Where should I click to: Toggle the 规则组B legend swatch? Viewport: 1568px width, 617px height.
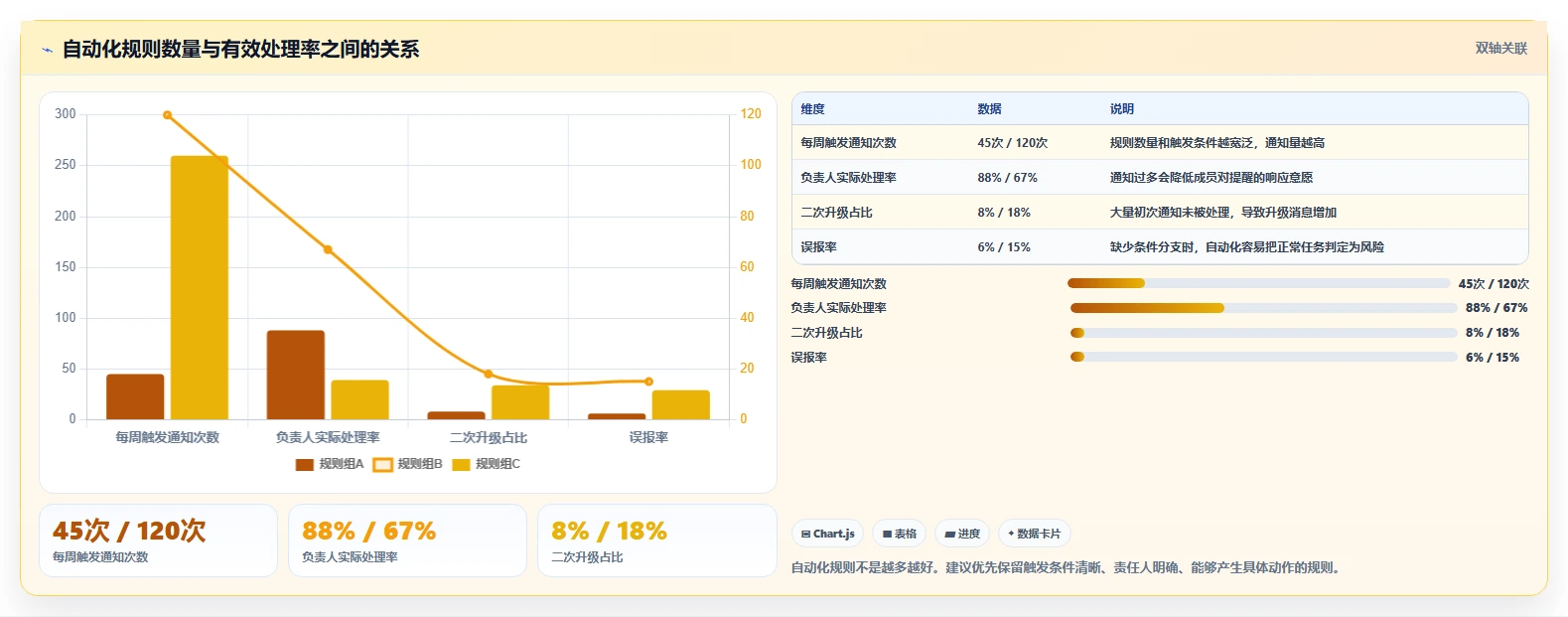point(382,464)
